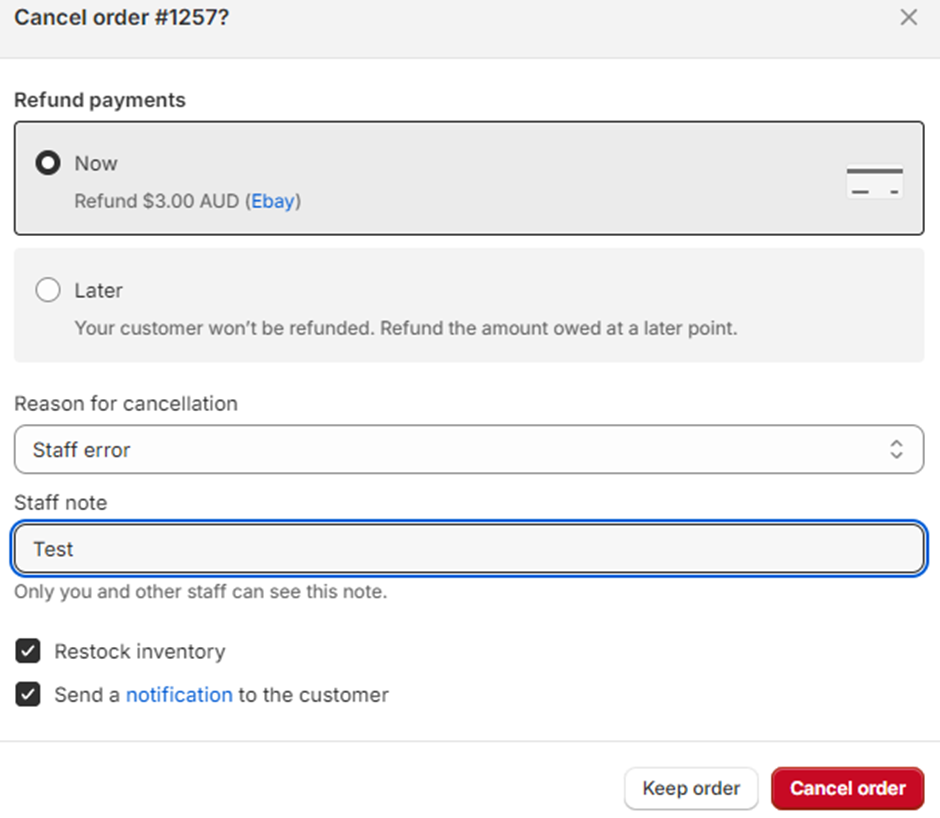Click the Staff note input field
940x818 pixels.
coord(469,549)
